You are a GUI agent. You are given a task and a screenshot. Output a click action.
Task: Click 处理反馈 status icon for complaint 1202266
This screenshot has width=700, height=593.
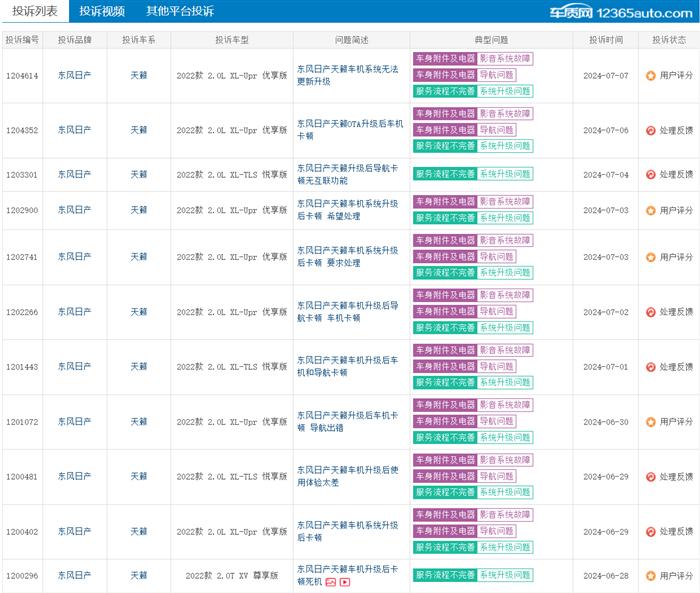650,312
